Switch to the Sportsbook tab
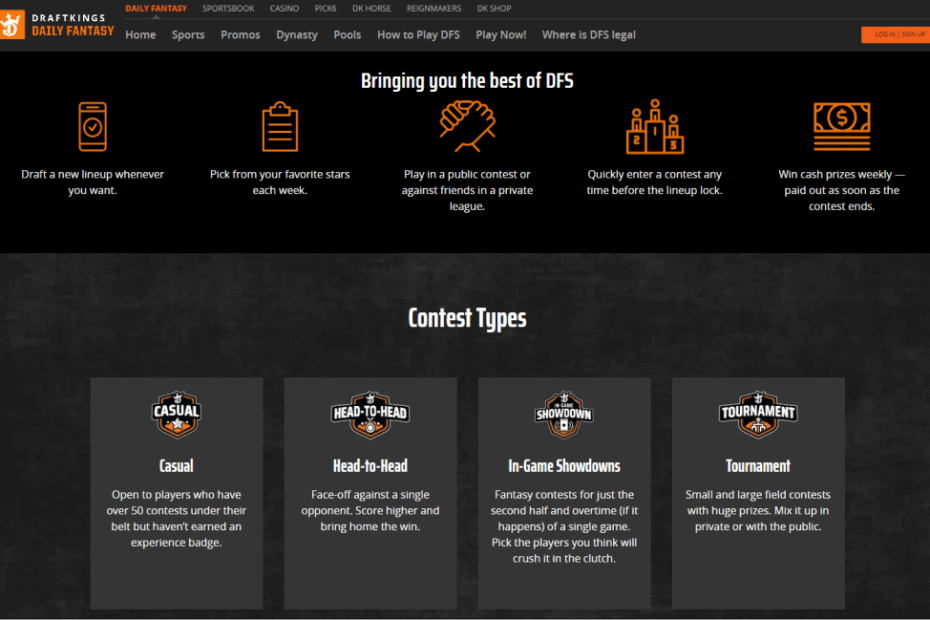Viewport: 930px width, 620px height. point(228,8)
